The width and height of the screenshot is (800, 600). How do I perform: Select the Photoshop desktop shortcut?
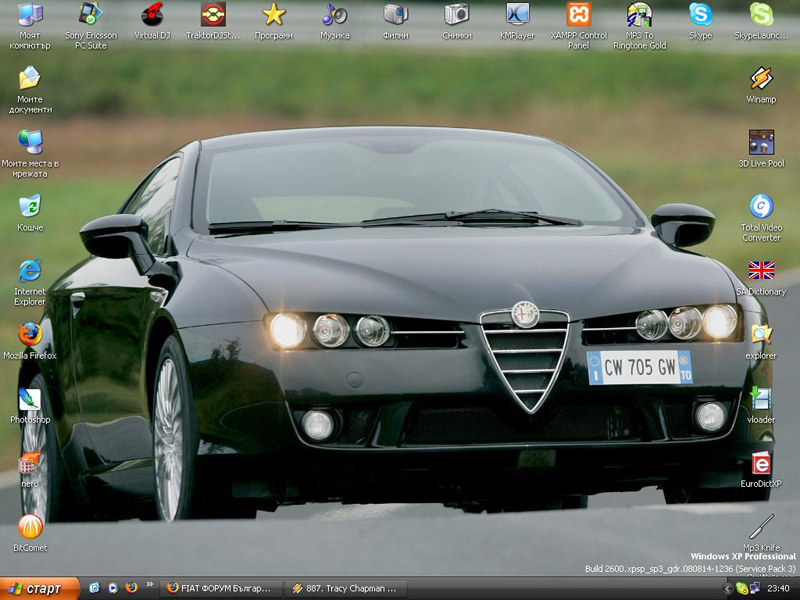tap(30, 400)
